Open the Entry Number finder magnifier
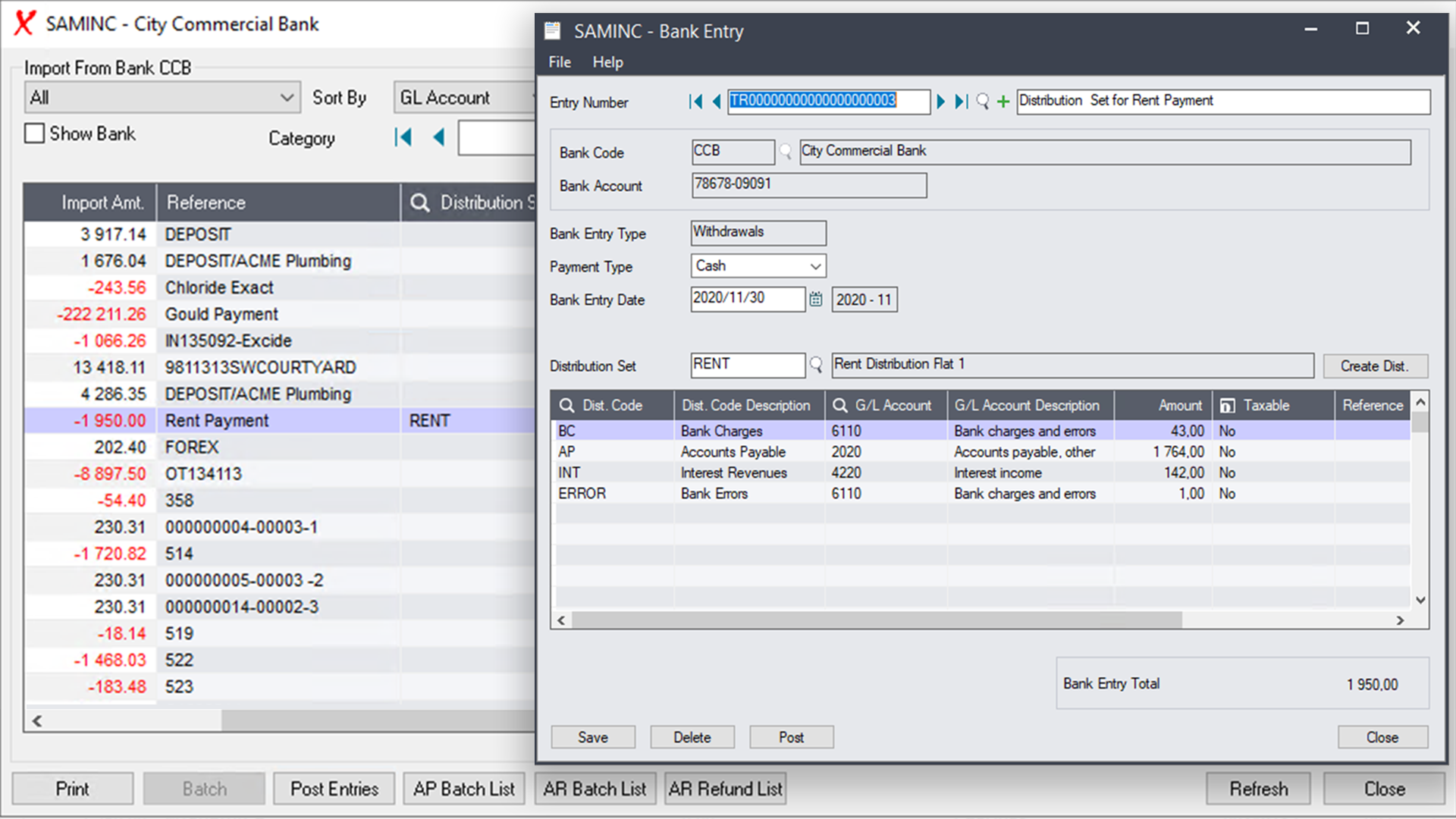 tap(983, 101)
